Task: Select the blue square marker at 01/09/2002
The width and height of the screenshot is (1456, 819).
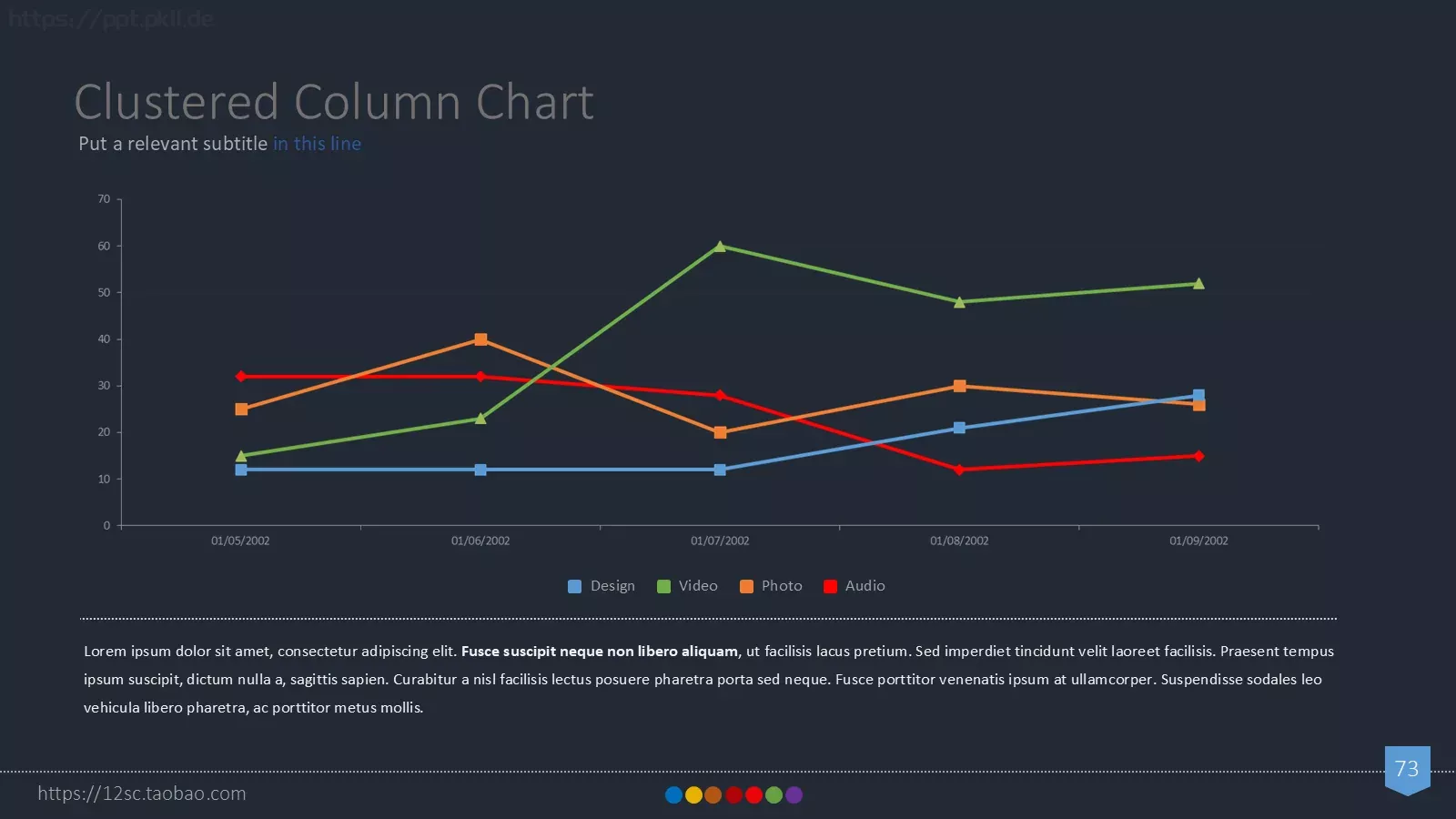Action: click(1198, 395)
